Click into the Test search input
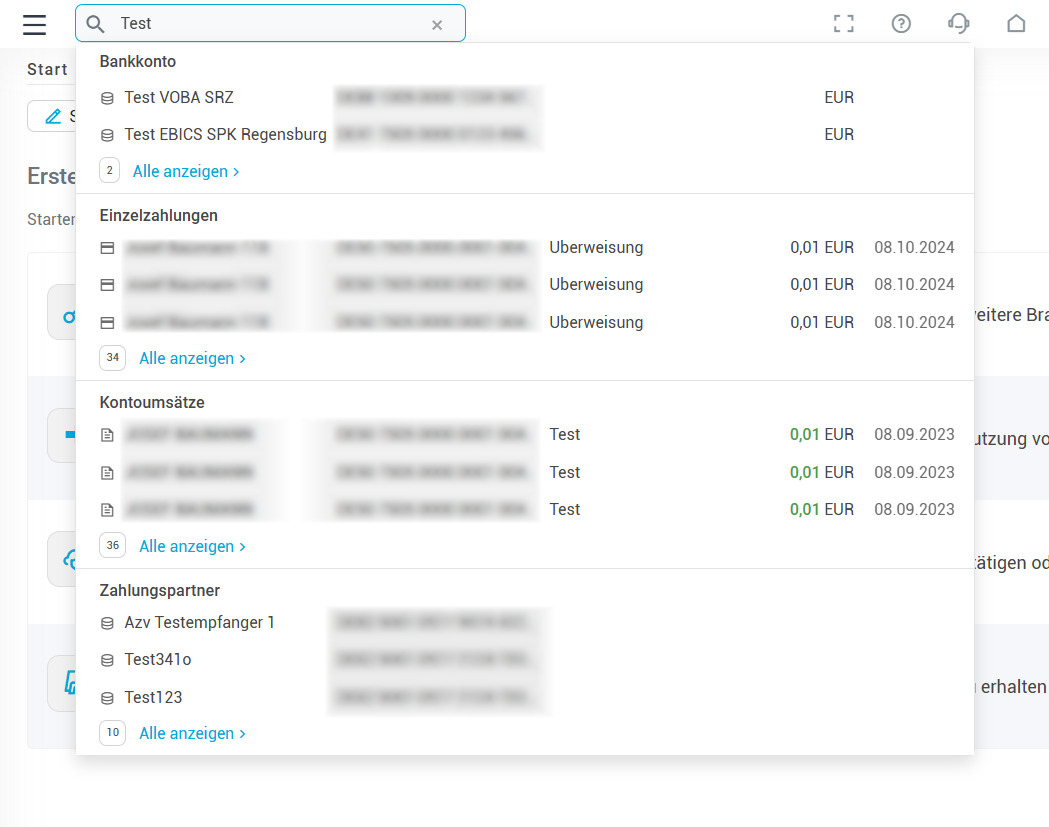This screenshot has width=1049, height=827. tap(270, 24)
